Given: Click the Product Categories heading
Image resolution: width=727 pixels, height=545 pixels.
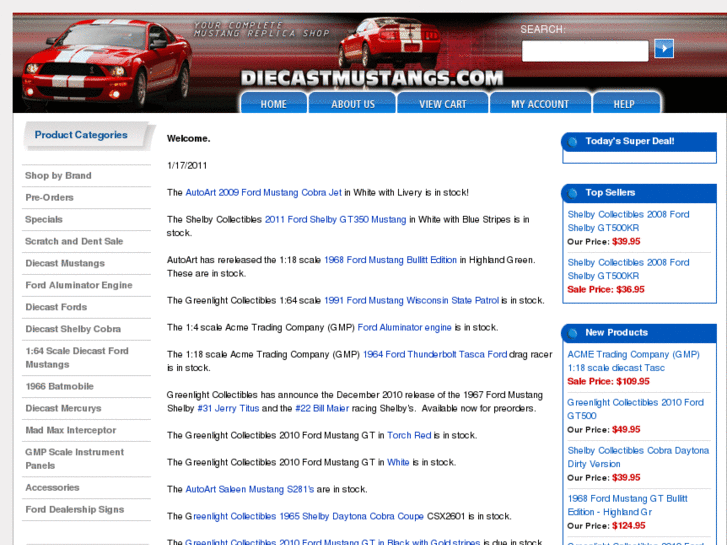Looking at the screenshot, I should coord(81,135).
